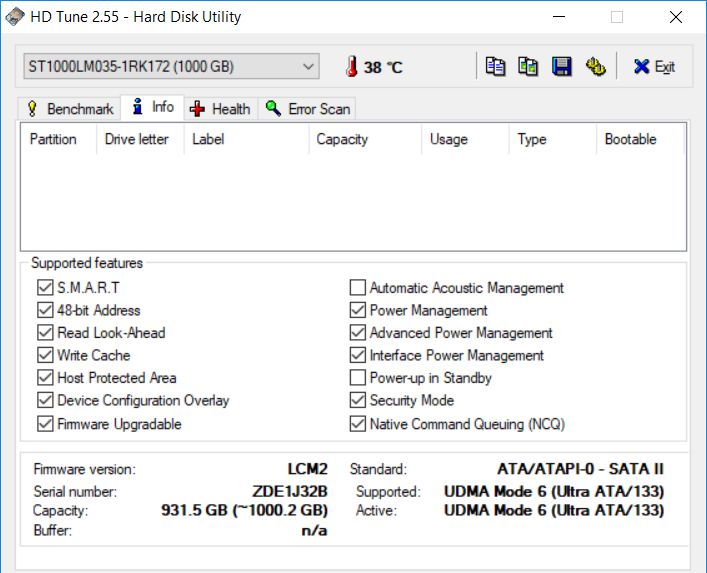Go to the Error Scan tab

307,109
